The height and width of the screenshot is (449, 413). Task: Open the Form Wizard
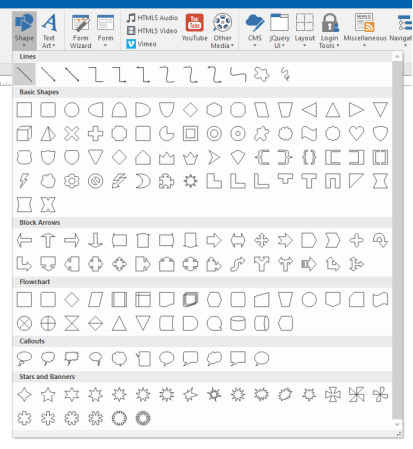pyautogui.click(x=81, y=31)
